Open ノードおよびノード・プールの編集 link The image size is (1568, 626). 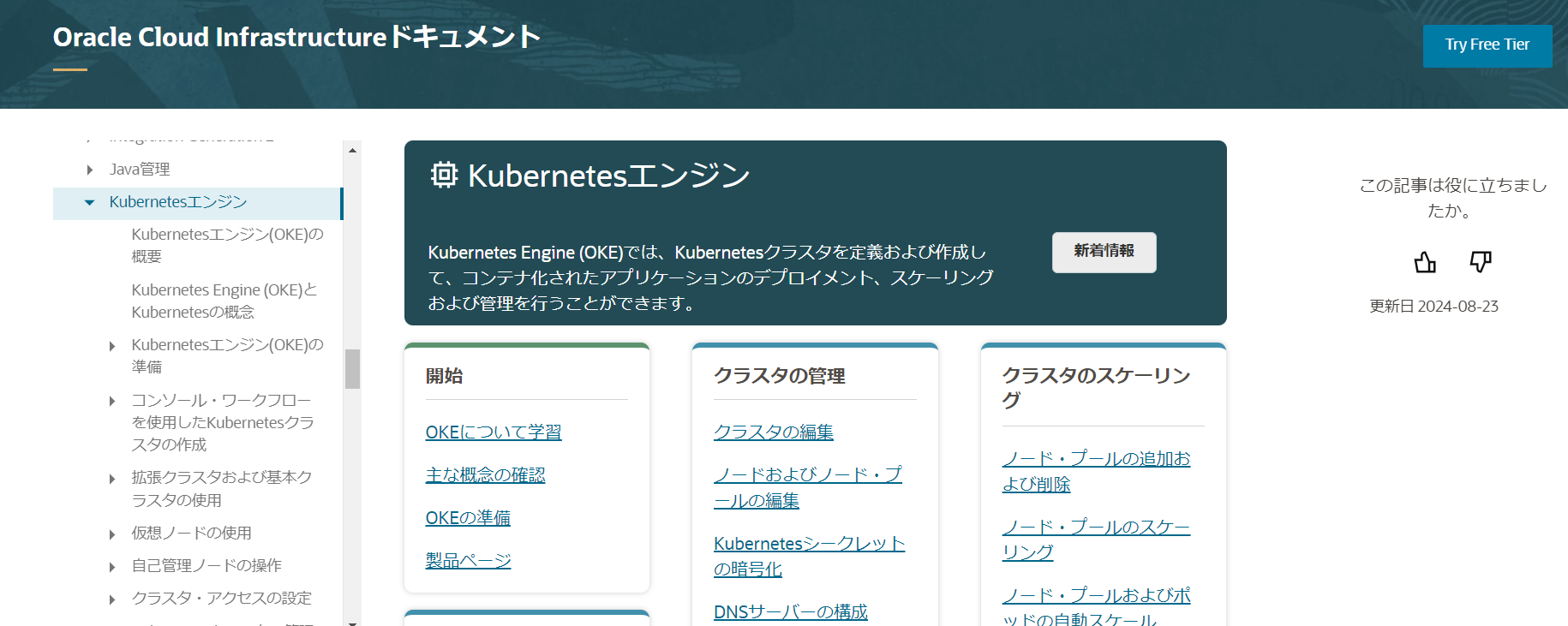(x=808, y=487)
